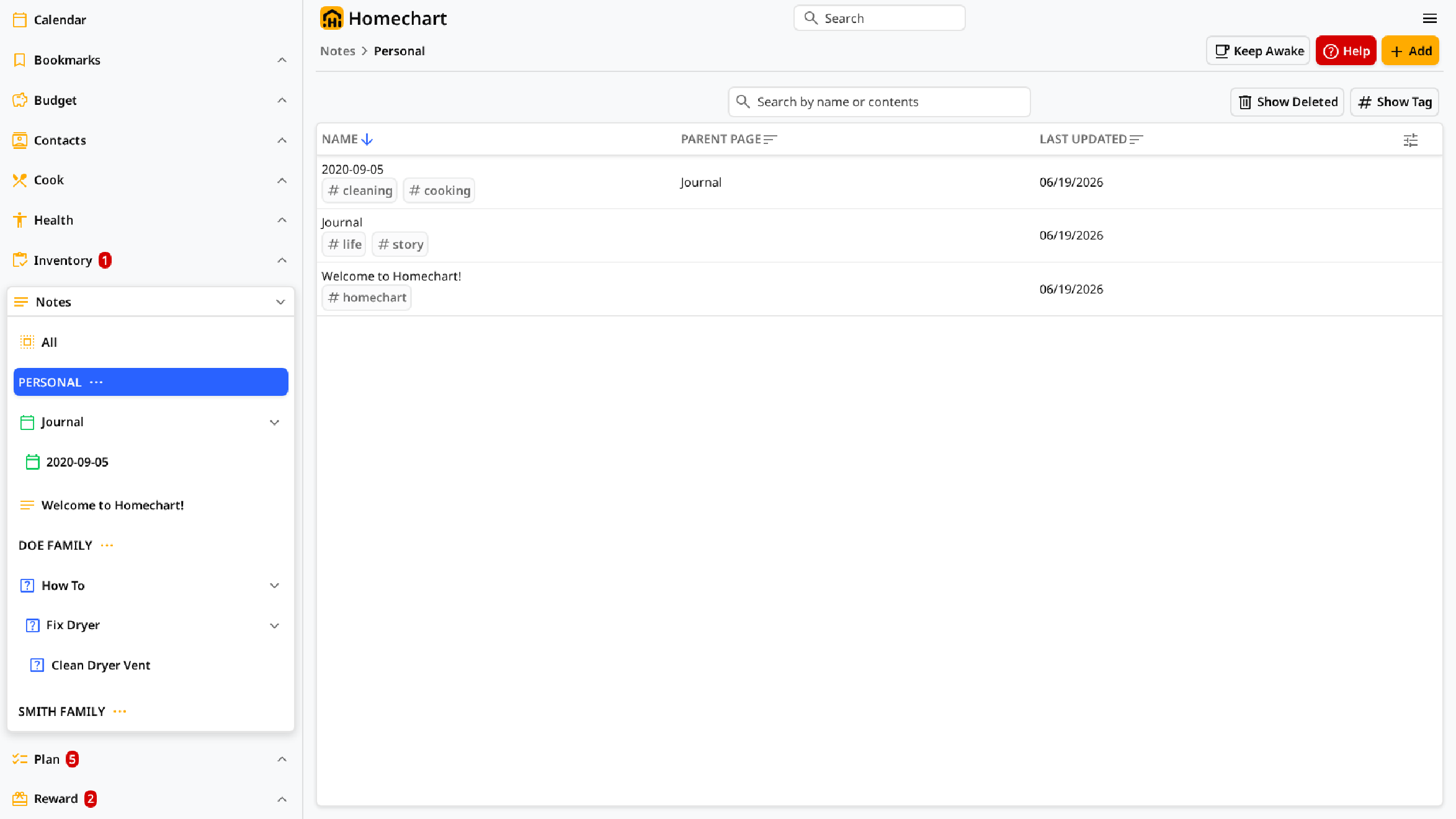Click the Clean Dryer Vent question icon
This screenshot has height=819, width=1456.
coord(37,665)
